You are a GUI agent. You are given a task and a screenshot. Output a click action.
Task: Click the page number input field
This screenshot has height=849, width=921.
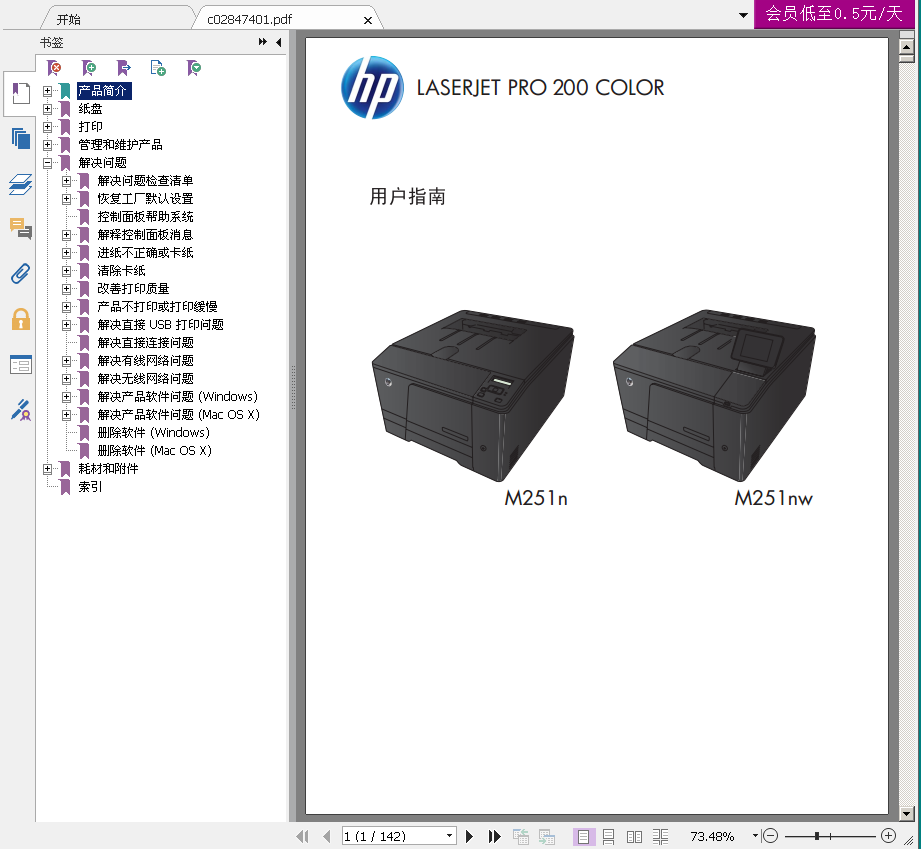[392, 836]
